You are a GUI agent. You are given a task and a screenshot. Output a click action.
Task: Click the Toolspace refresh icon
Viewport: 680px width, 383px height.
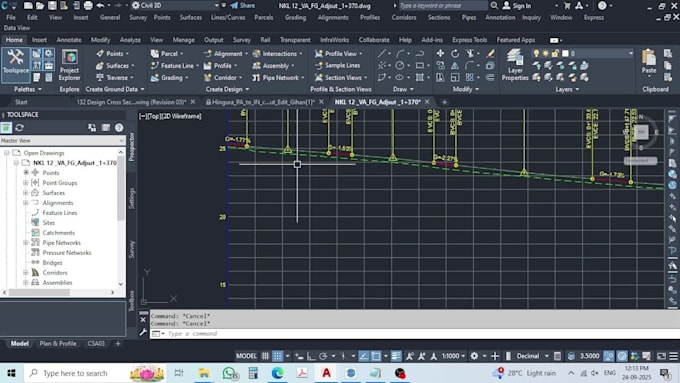20,128
